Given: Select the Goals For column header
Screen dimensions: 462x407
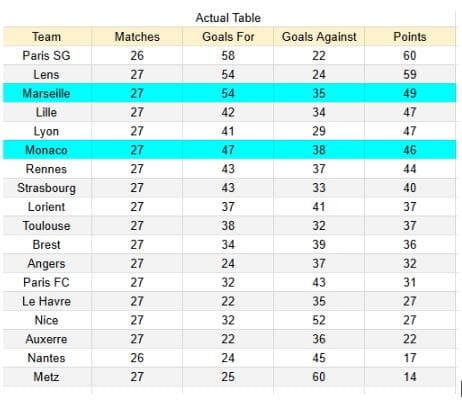Looking at the screenshot, I should [228, 37].
